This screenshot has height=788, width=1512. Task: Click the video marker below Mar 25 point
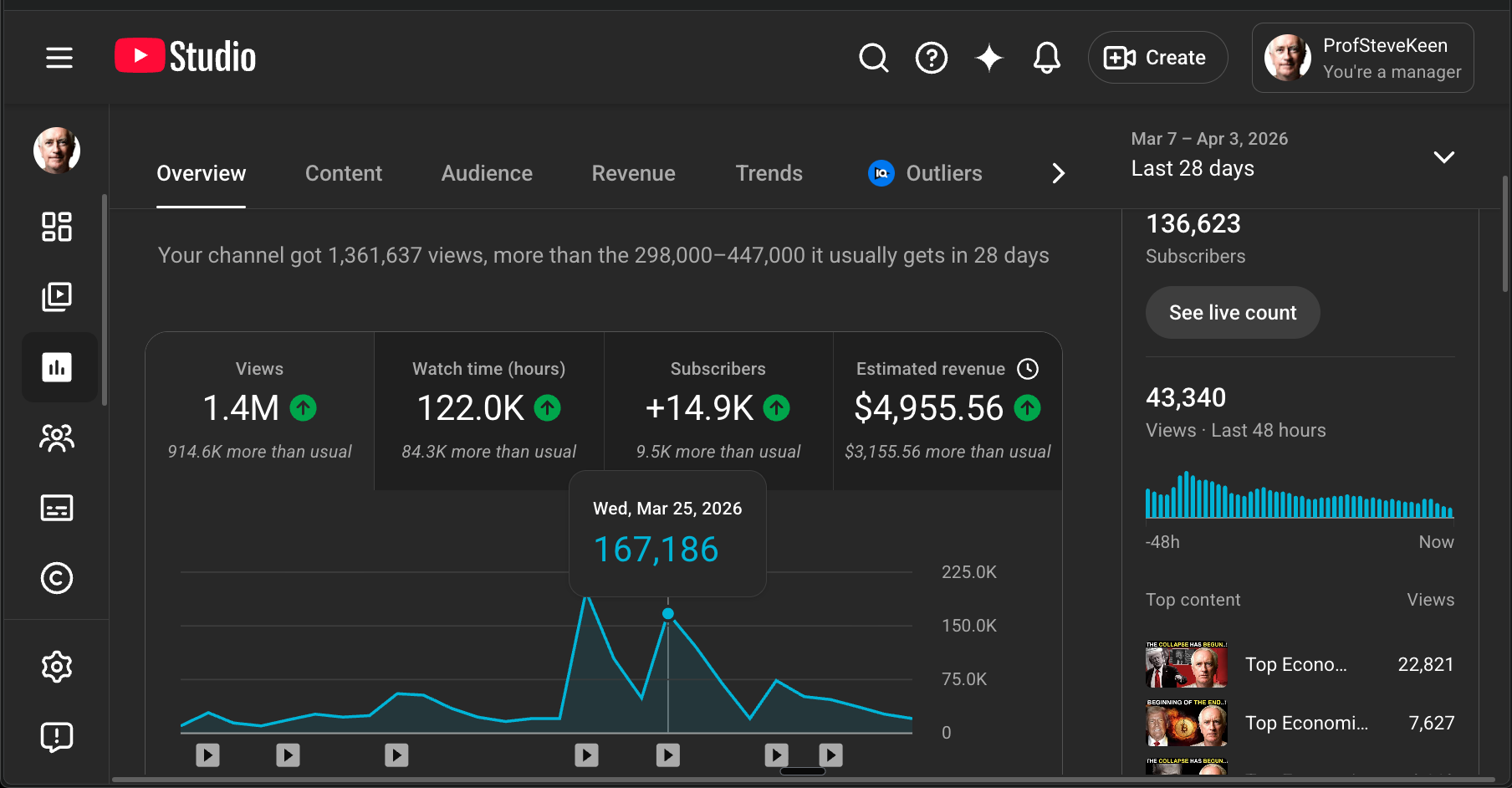tap(668, 755)
